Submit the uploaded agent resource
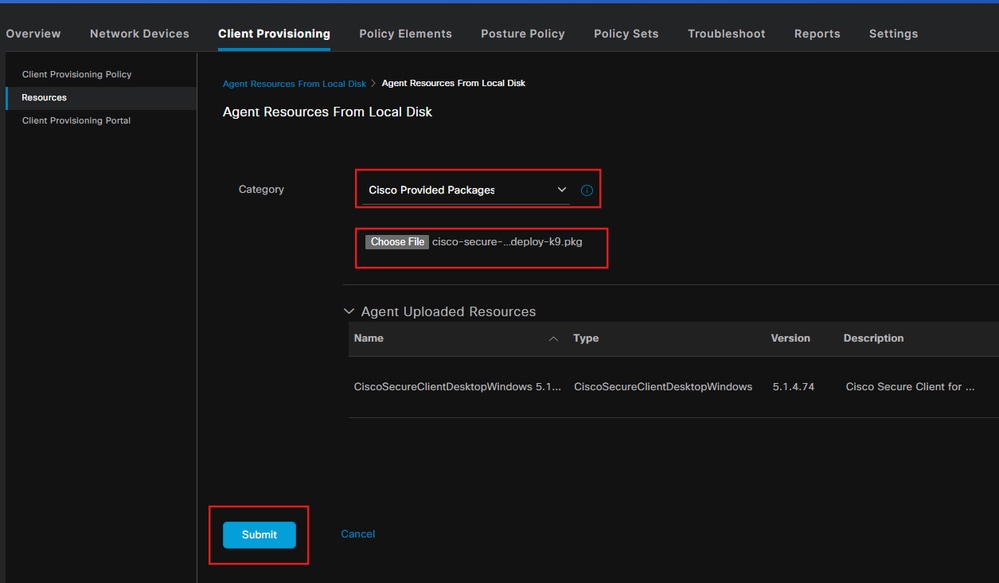Screen dimensions: 999x583 [259, 535]
